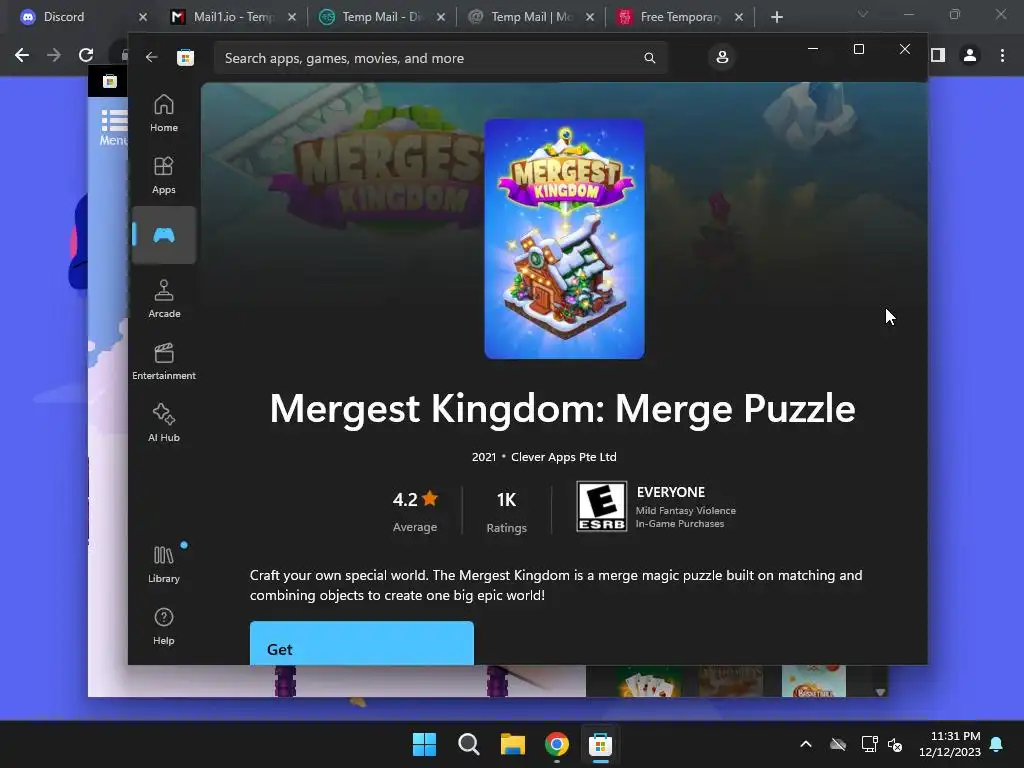
Task: Click the search magnifier icon in Store
Action: [x=649, y=58]
